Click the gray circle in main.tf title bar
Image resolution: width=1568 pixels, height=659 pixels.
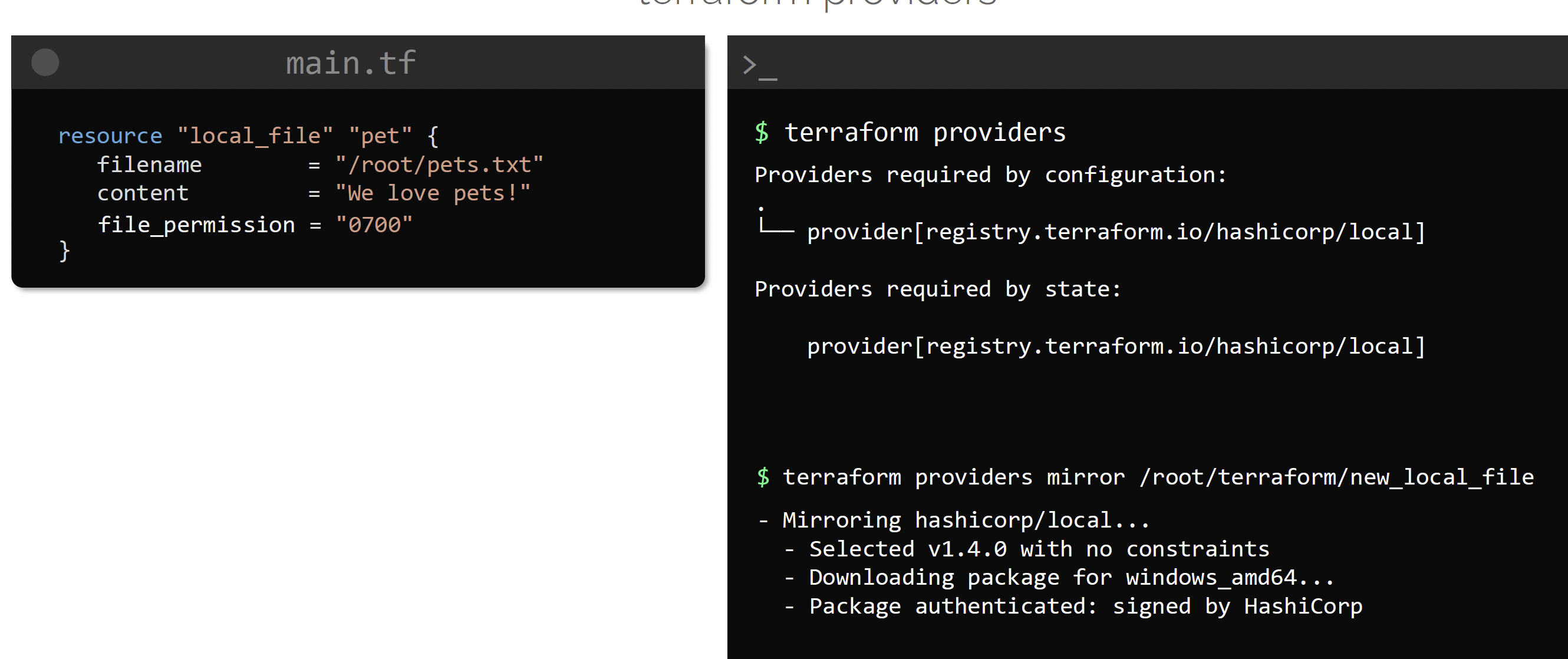45,62
